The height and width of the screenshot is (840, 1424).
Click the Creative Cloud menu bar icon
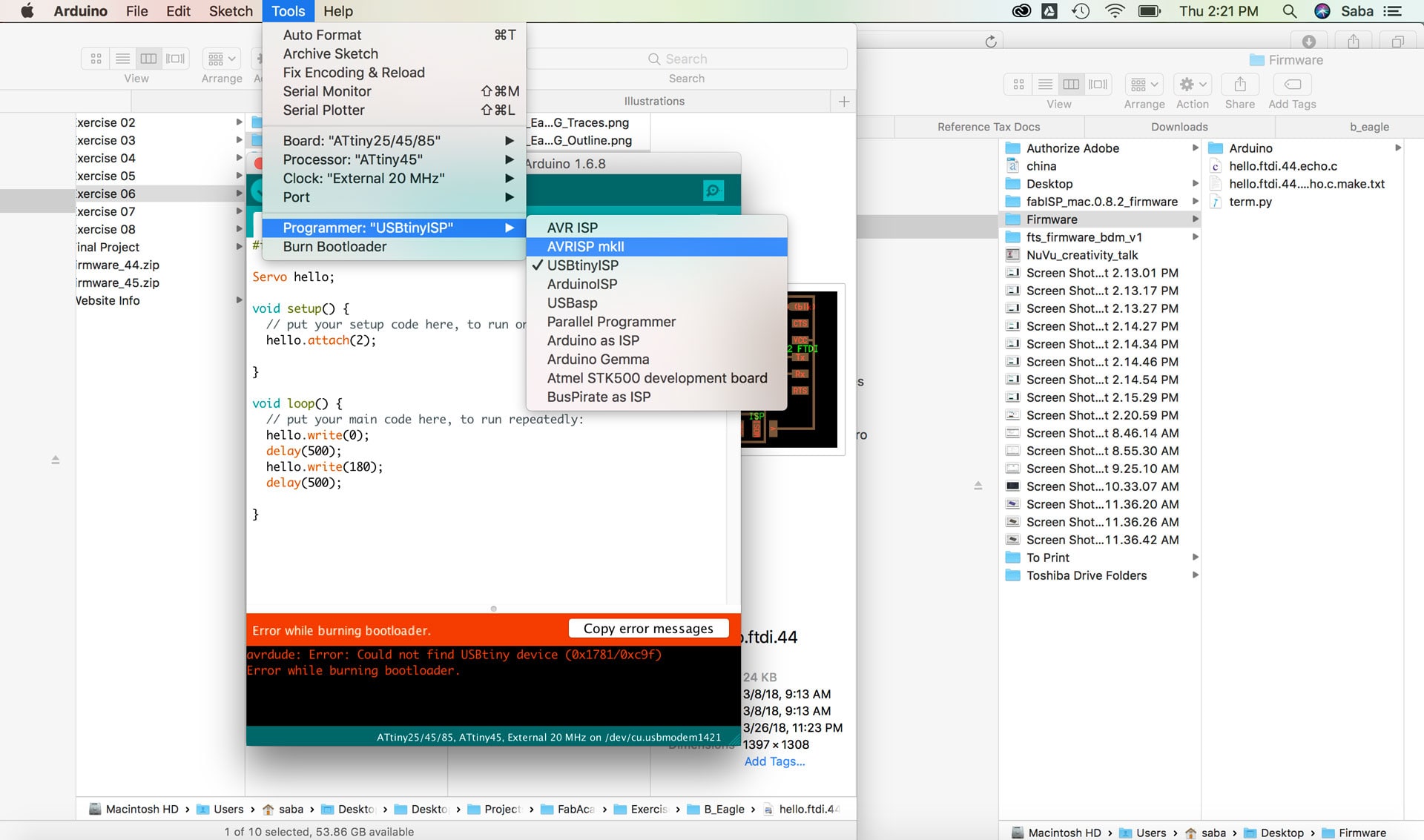(1021, 11)
